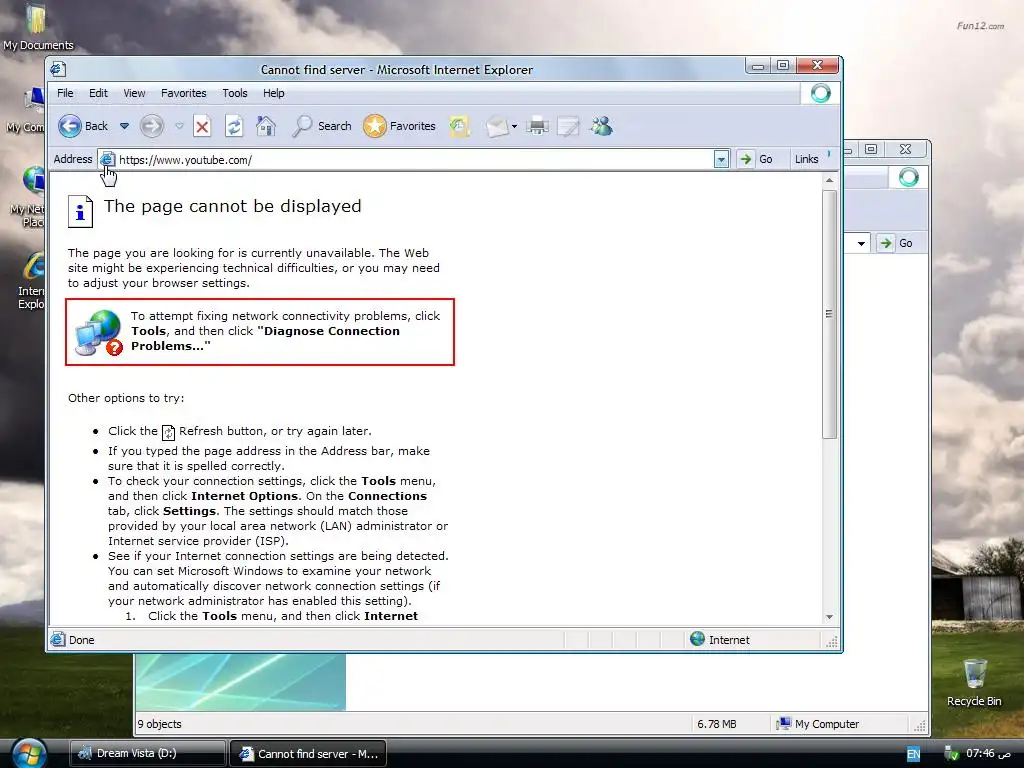Go to the Home page icon

click(266, 125)
